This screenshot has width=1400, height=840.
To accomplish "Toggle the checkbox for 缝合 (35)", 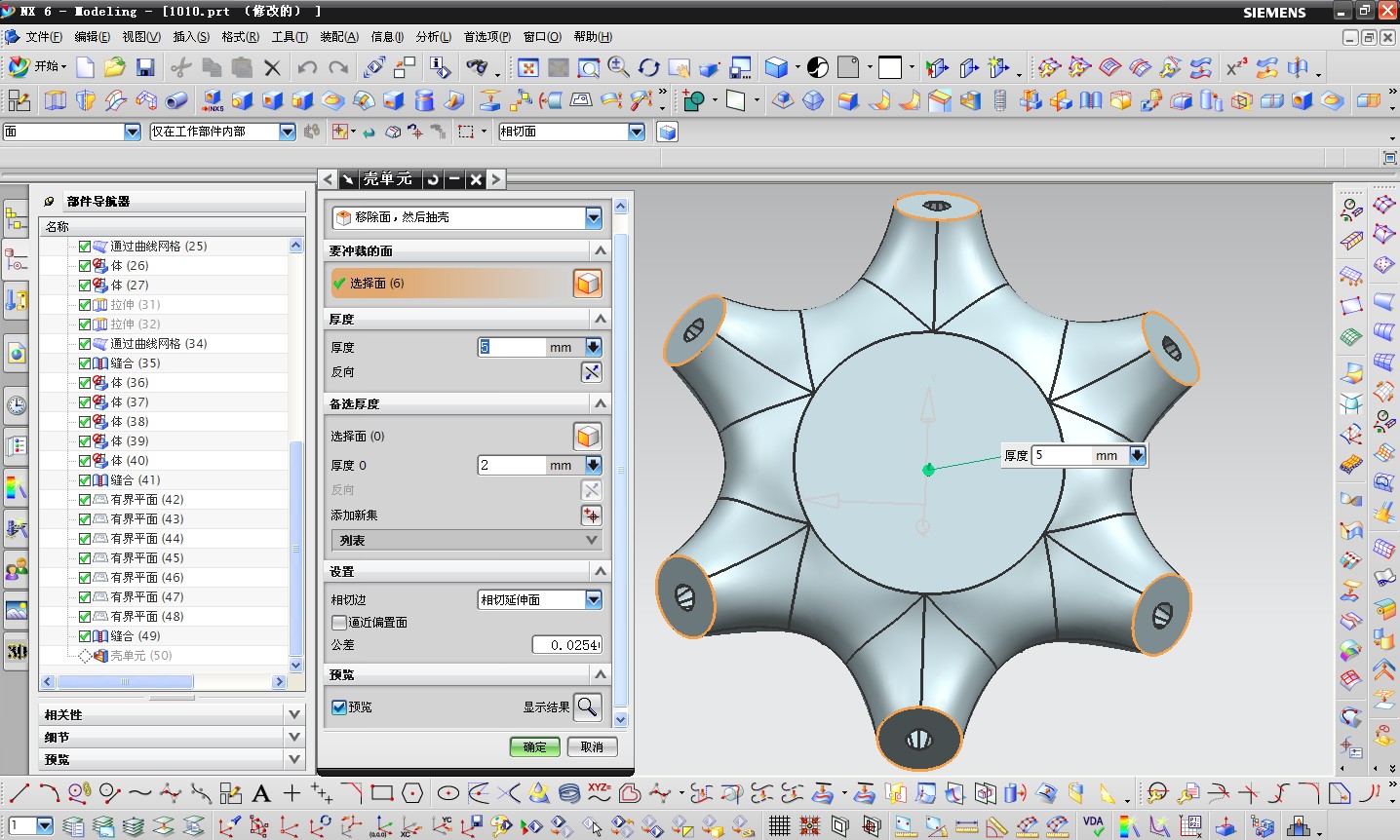I will coord(85,363).
